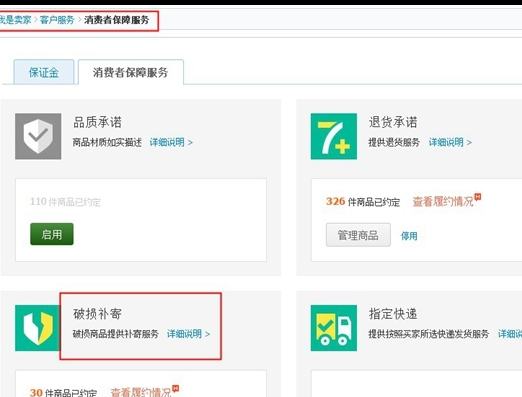The width and height of the screenshot is (522, 397).
Task: Click the 退货承诺 7+ green icon
Action: (334, 136)
